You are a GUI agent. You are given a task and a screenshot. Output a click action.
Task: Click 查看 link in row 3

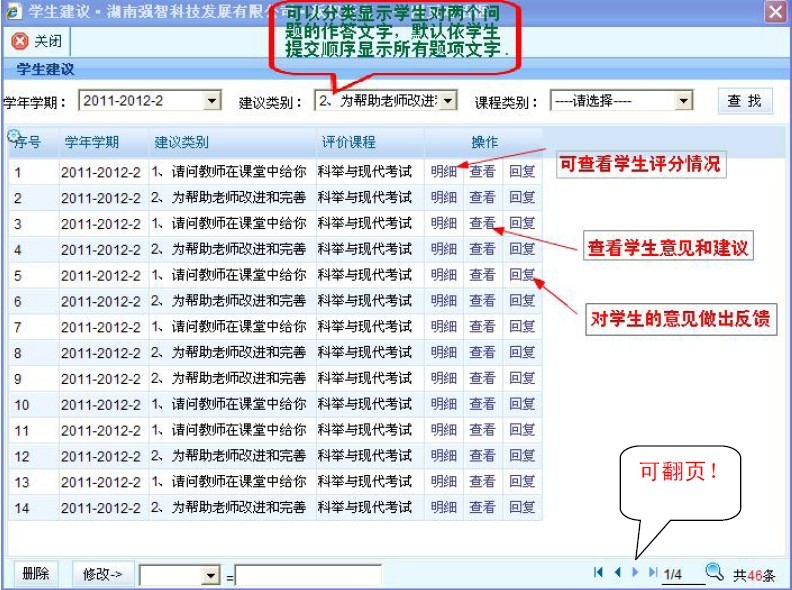click(482, 223)
